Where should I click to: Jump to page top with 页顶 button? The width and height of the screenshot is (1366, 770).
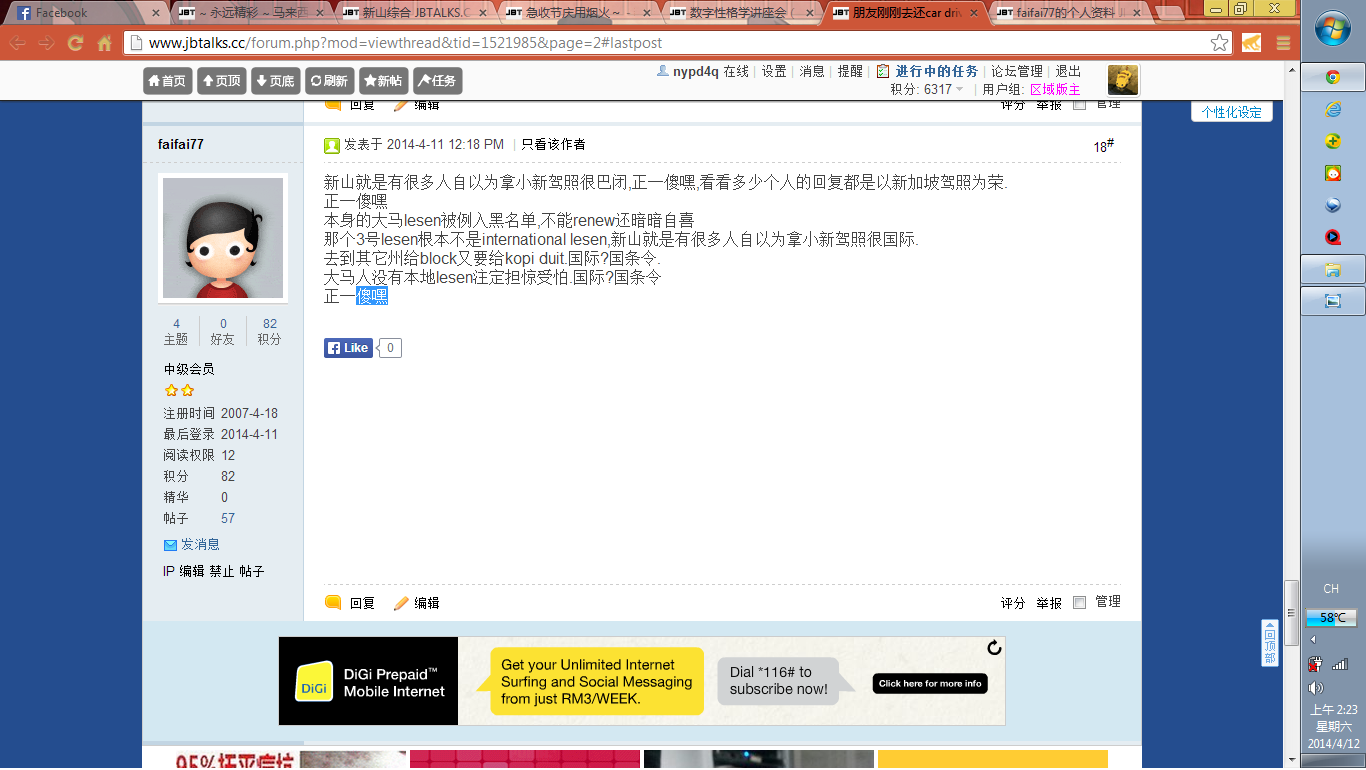click(221, 81)
